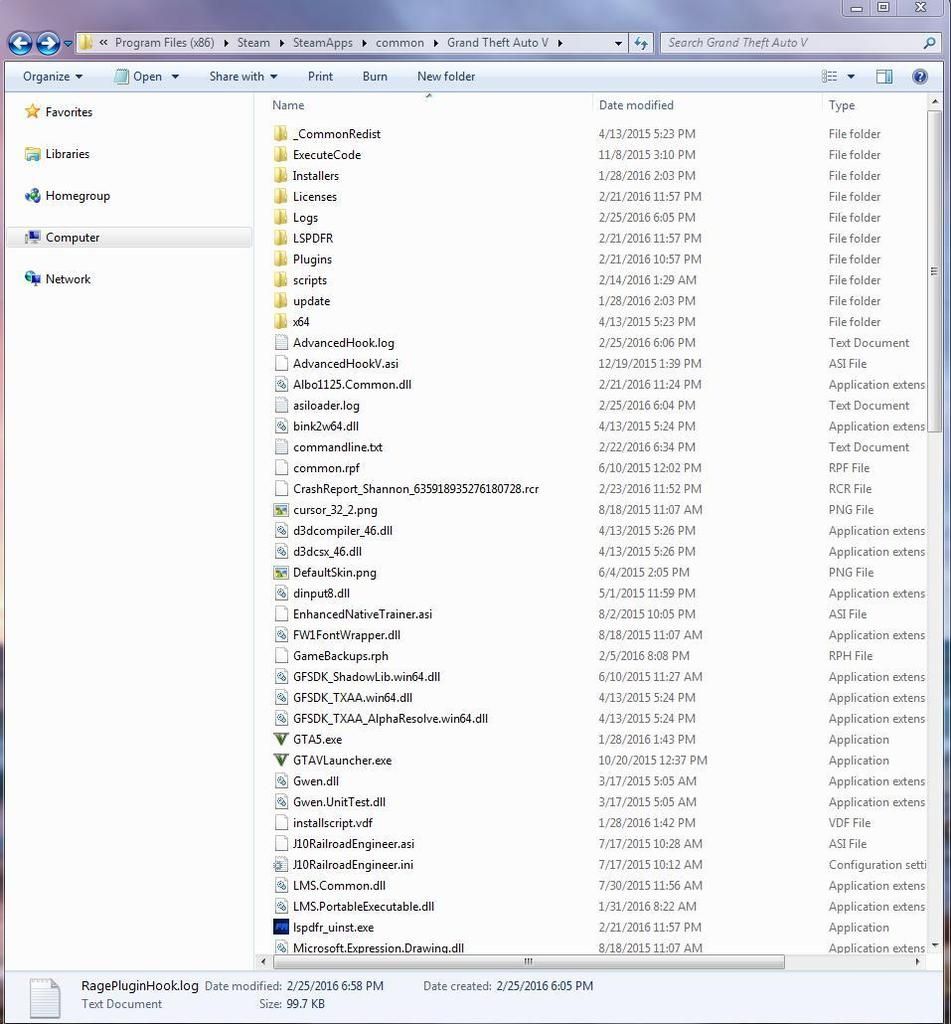The width and height of the screenshot is (951, 1024).
Task: Open the view options dropdown arrow
Action: pyautogui.click(x=851, y=76)
